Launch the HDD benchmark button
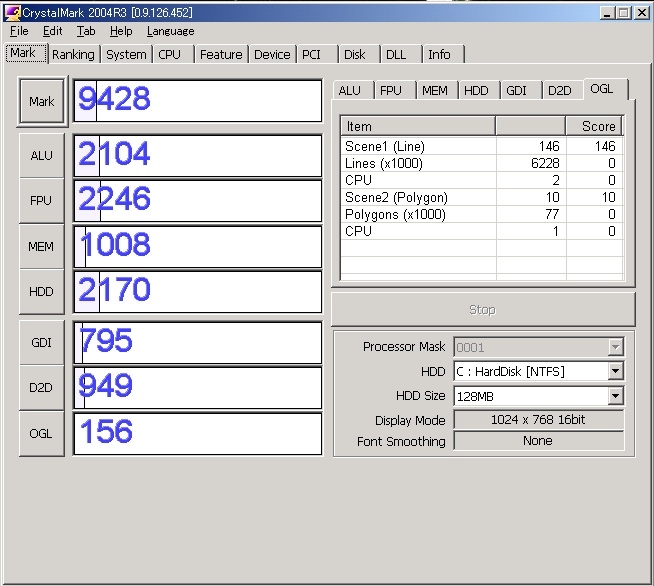This screenshot has height=586, width=654. [x=42, y=291]
